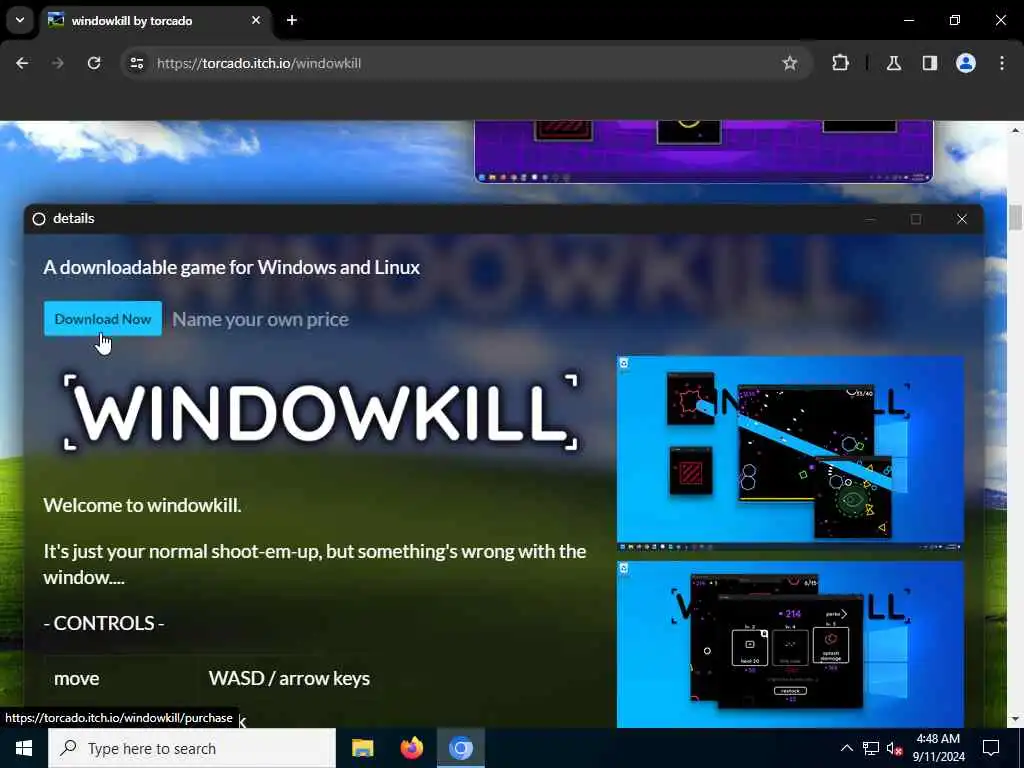Click the A downloadable game for Windows and Linux text
Image resolution: width=1024 pixels, height=768 pixels.
coord(231,267)
